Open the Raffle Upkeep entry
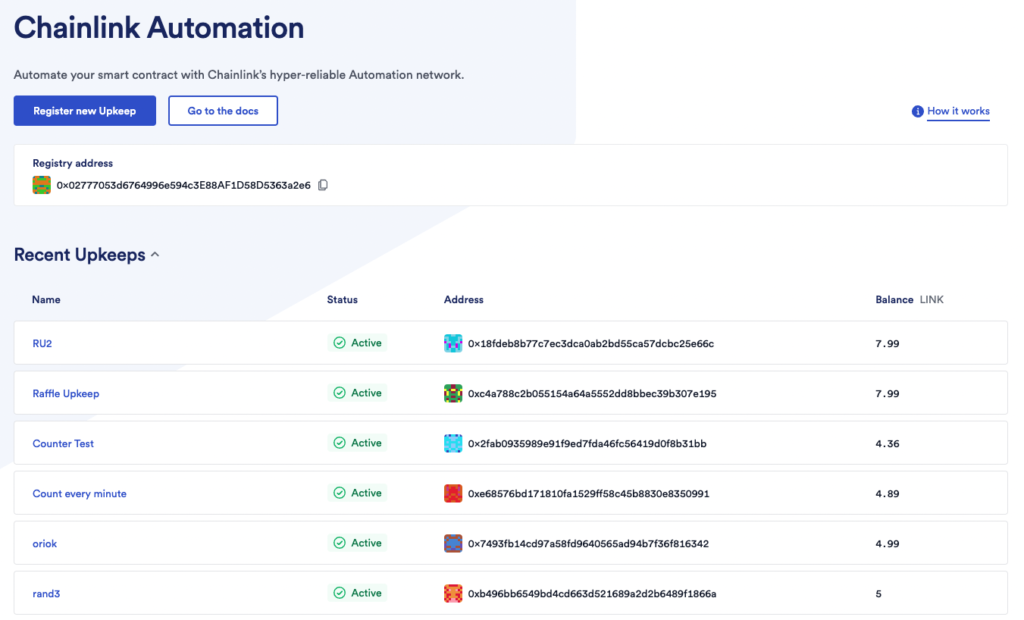 66,393
